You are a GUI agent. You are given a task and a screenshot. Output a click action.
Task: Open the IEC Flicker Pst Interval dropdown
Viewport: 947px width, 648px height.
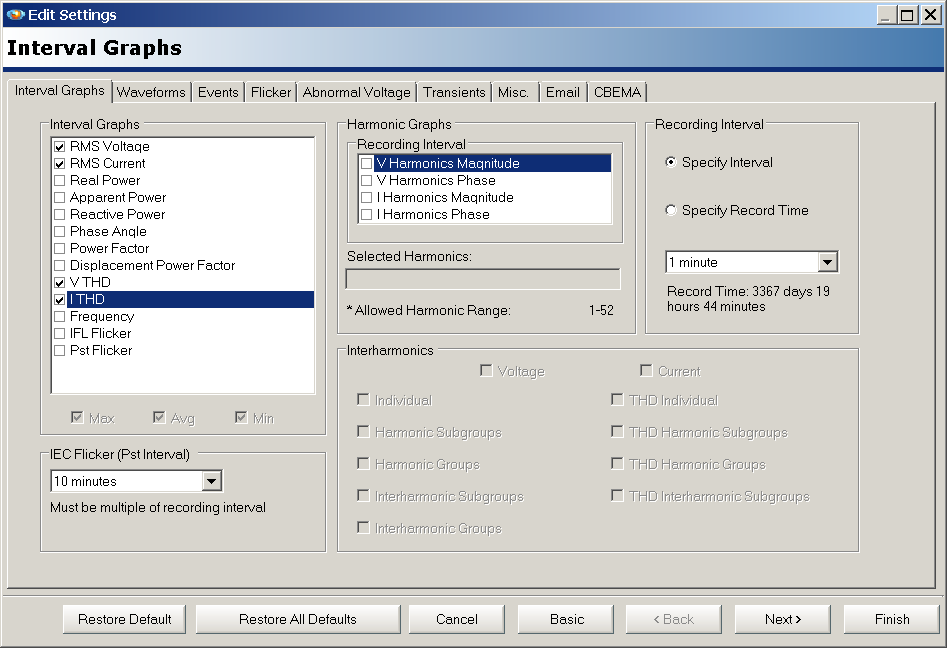[x=214, y=481]
